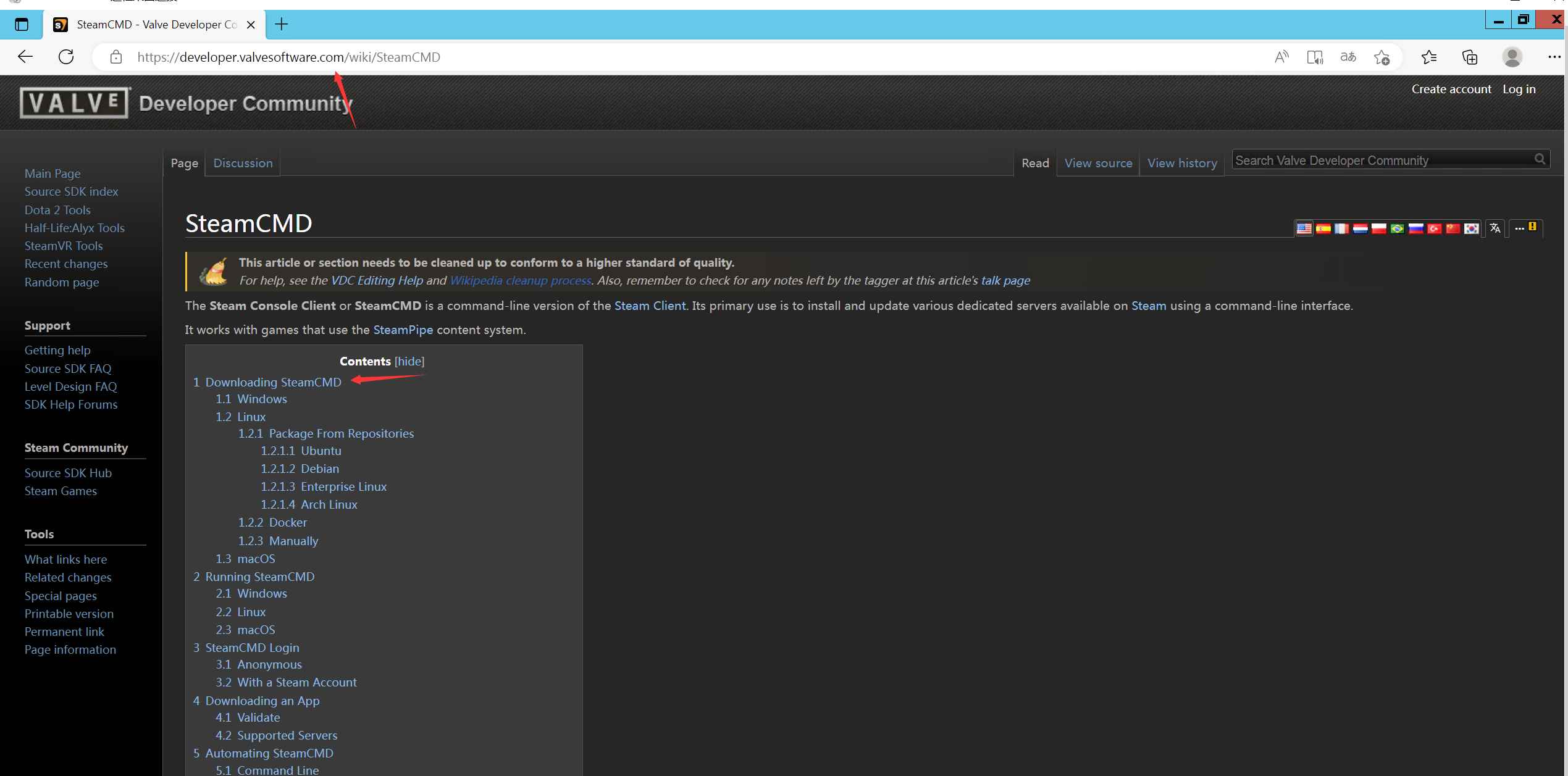Expand the yellow exclamation notice by flags
The height and width of the screenshot is (776, 1568).
[x=1532, y=227]
